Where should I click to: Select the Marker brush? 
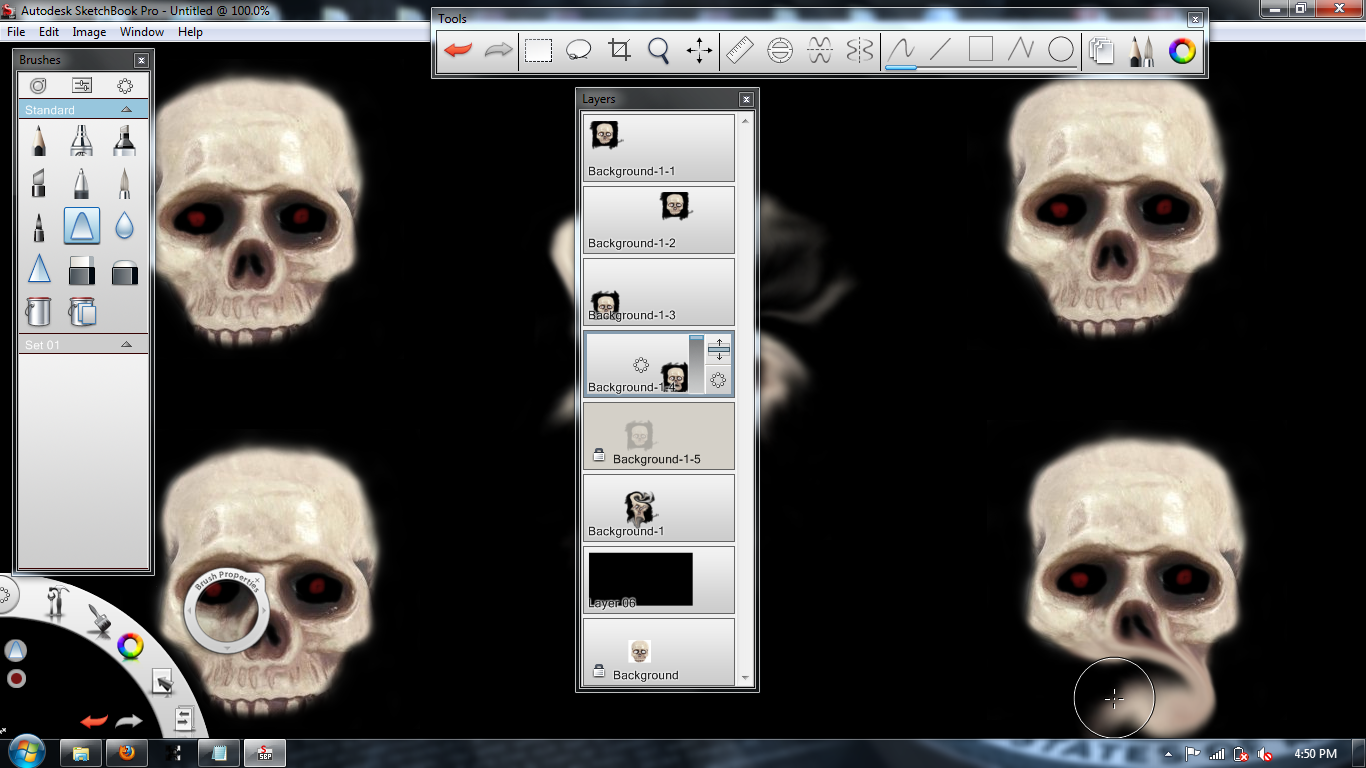point(124,140)
